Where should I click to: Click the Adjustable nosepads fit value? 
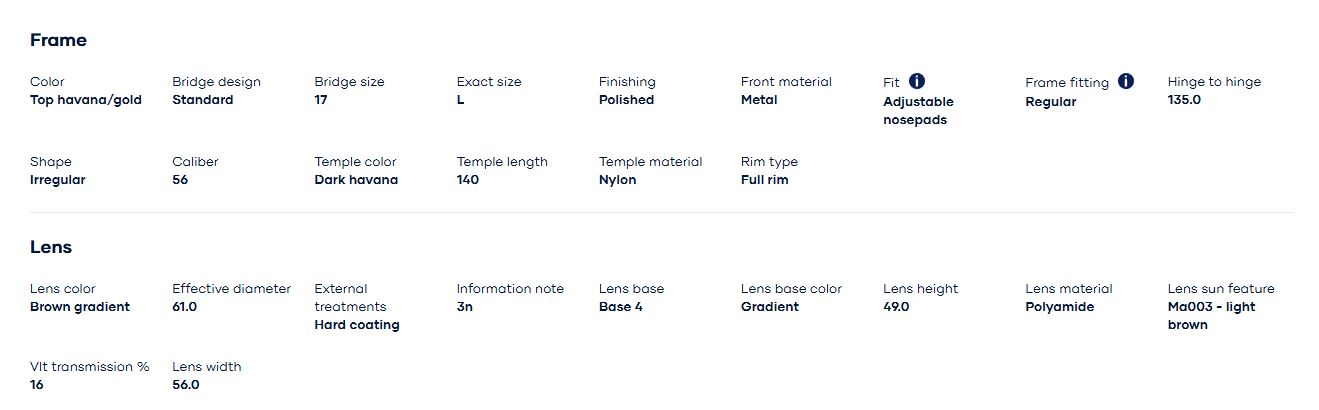tap(918, 111)
